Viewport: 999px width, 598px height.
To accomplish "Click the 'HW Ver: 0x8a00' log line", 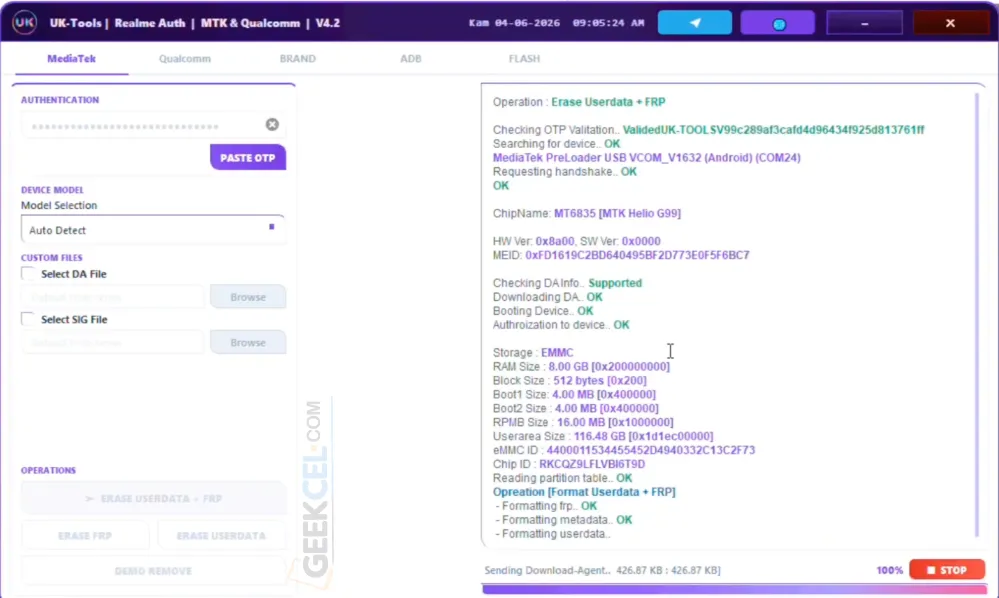I will click(x=576, y=241).
